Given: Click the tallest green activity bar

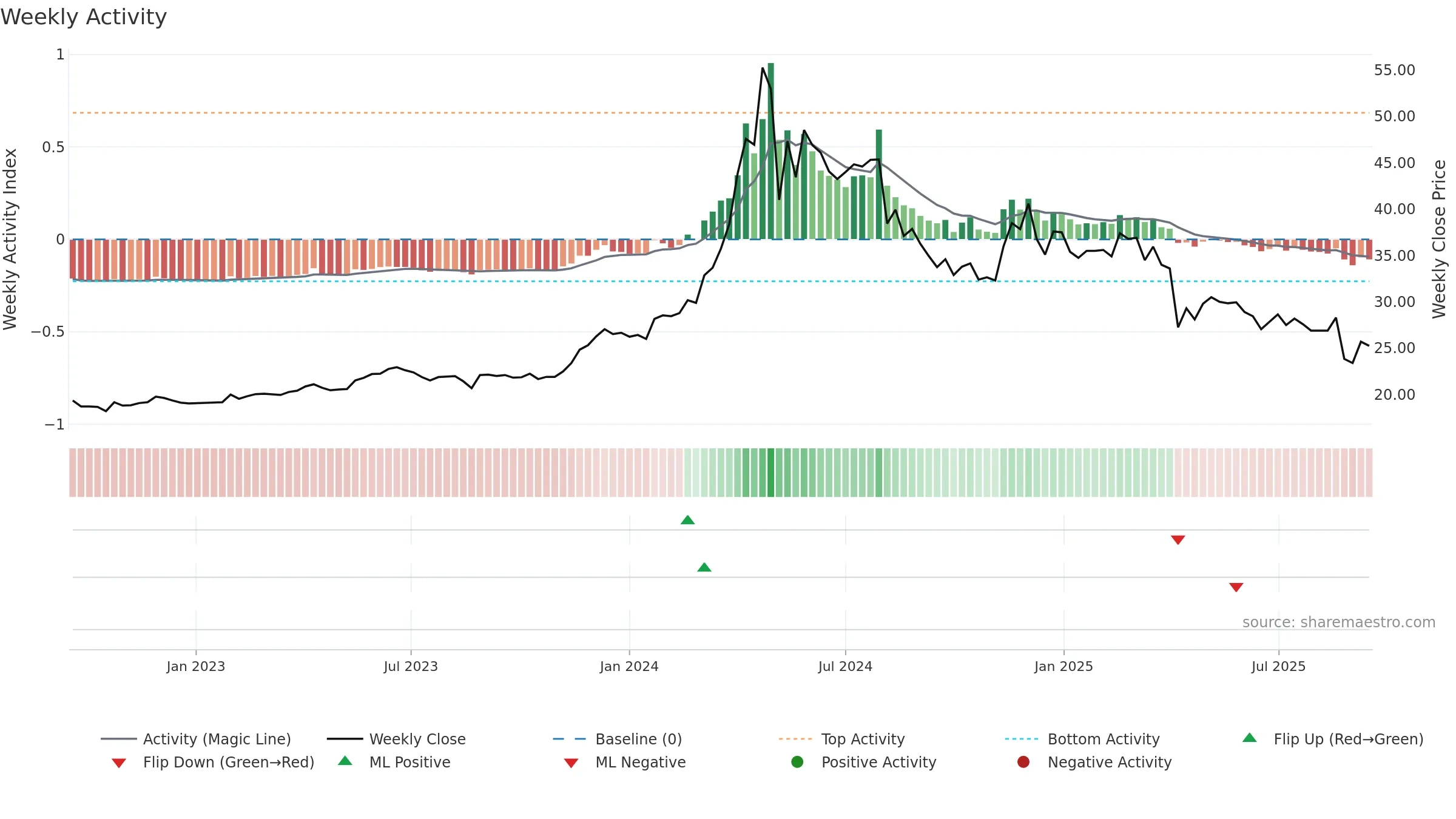Looking at the screenshot, I should (770, 151).
